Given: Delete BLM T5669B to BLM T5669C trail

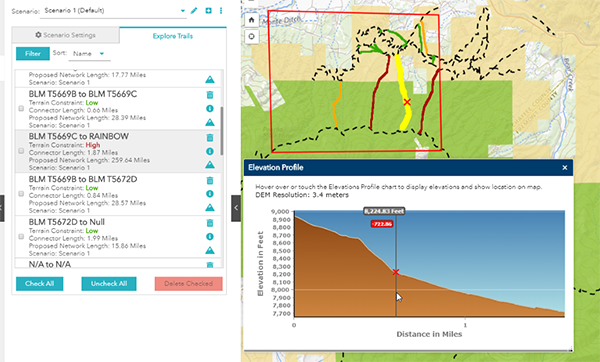Looking at the screenshot, I should [210, 95].
